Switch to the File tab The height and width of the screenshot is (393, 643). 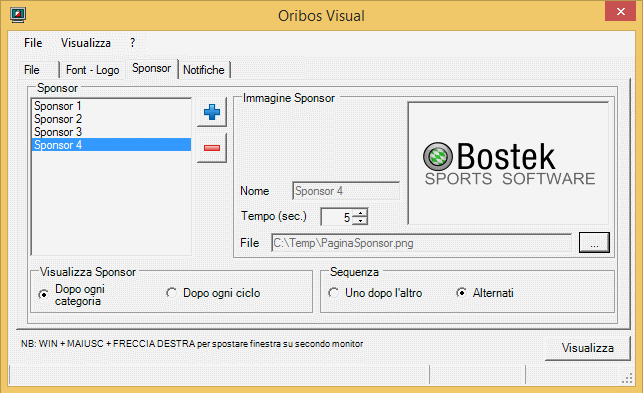tap(39, 70)
